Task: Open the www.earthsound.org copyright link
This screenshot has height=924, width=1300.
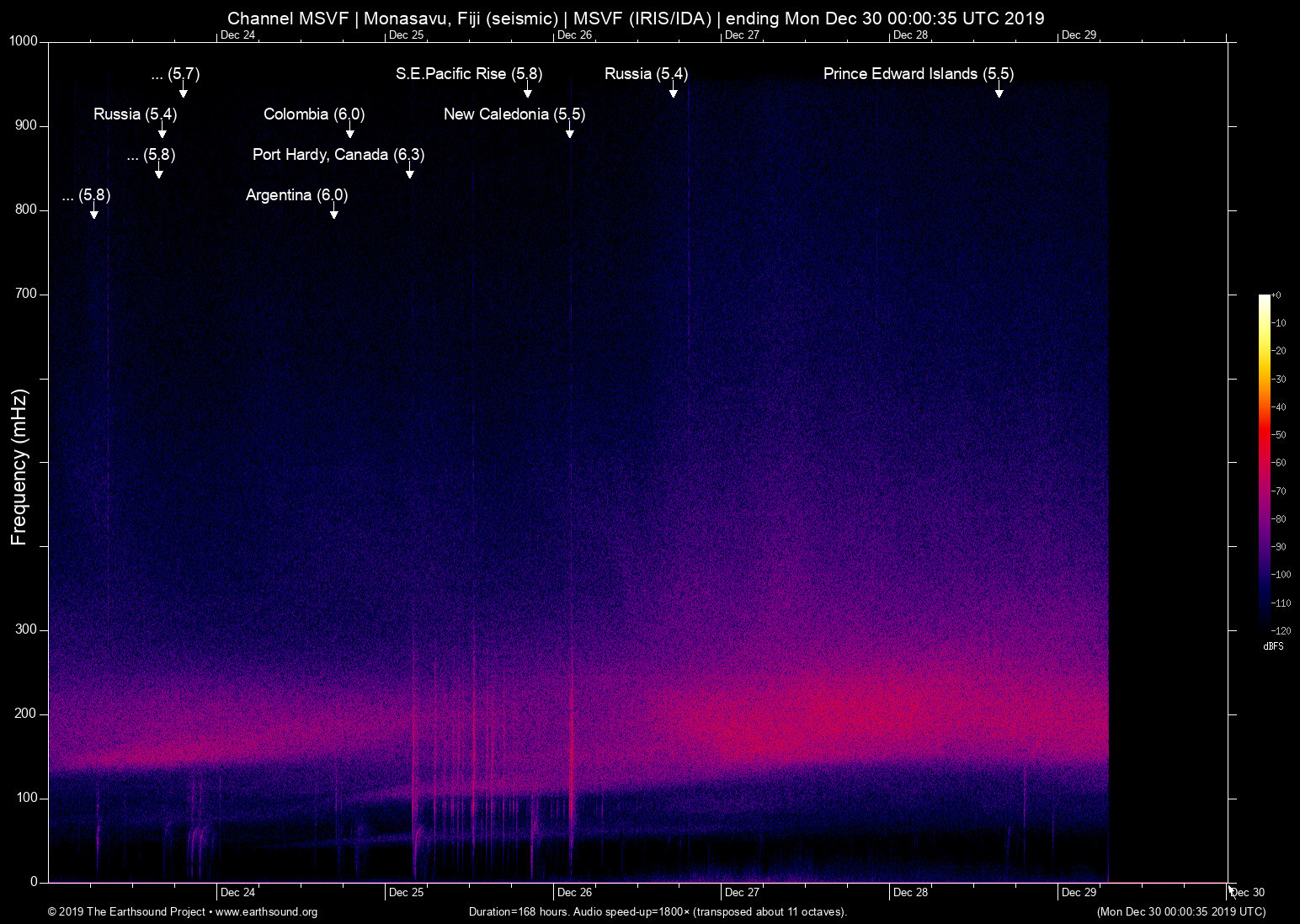Action: coord(266,912)
